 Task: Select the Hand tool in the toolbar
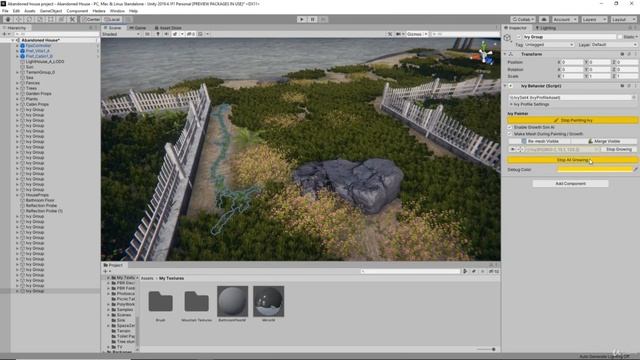(8, 19)
